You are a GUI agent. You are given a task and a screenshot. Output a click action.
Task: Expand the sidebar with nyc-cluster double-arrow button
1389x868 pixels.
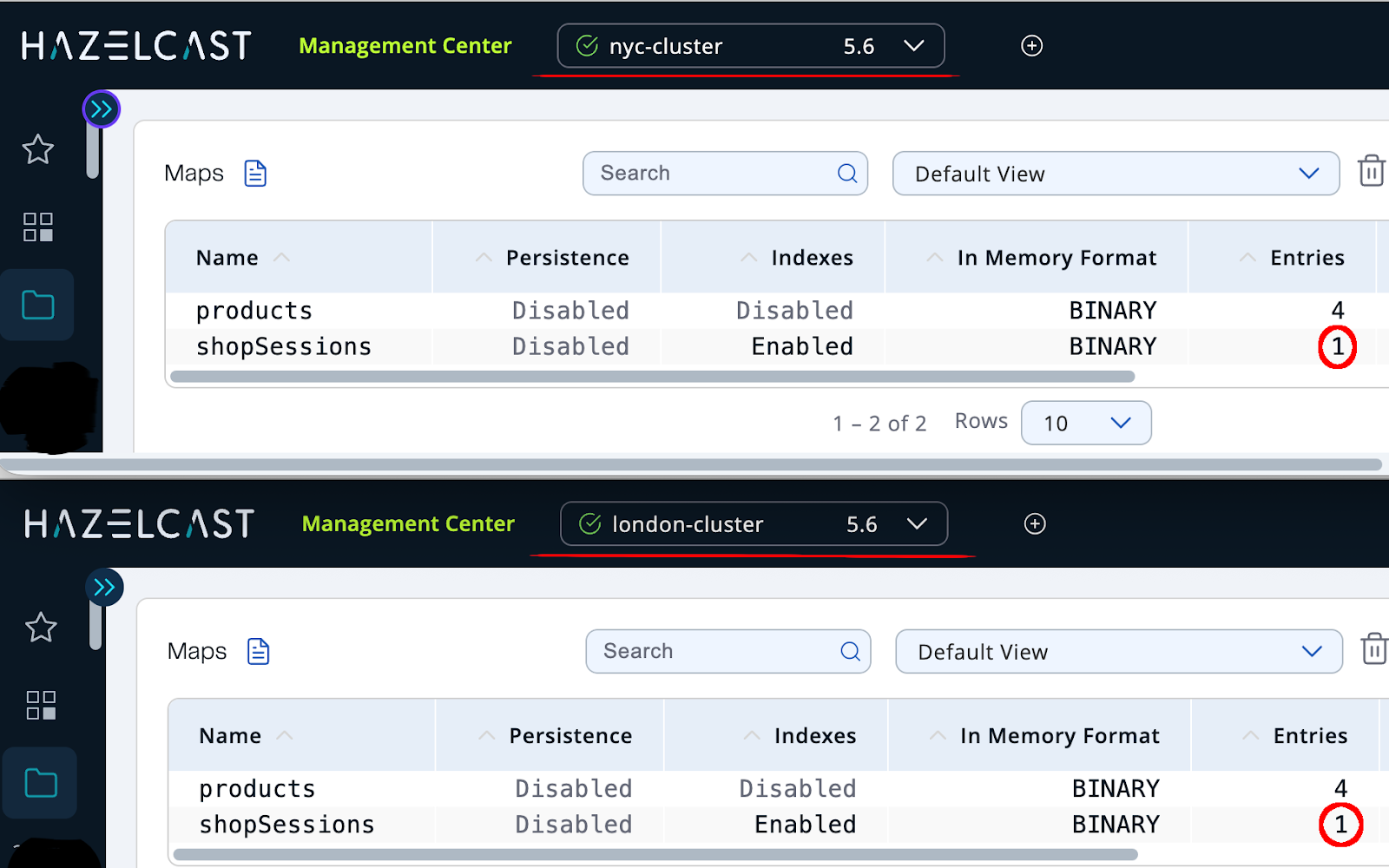(x=102, y=109)
